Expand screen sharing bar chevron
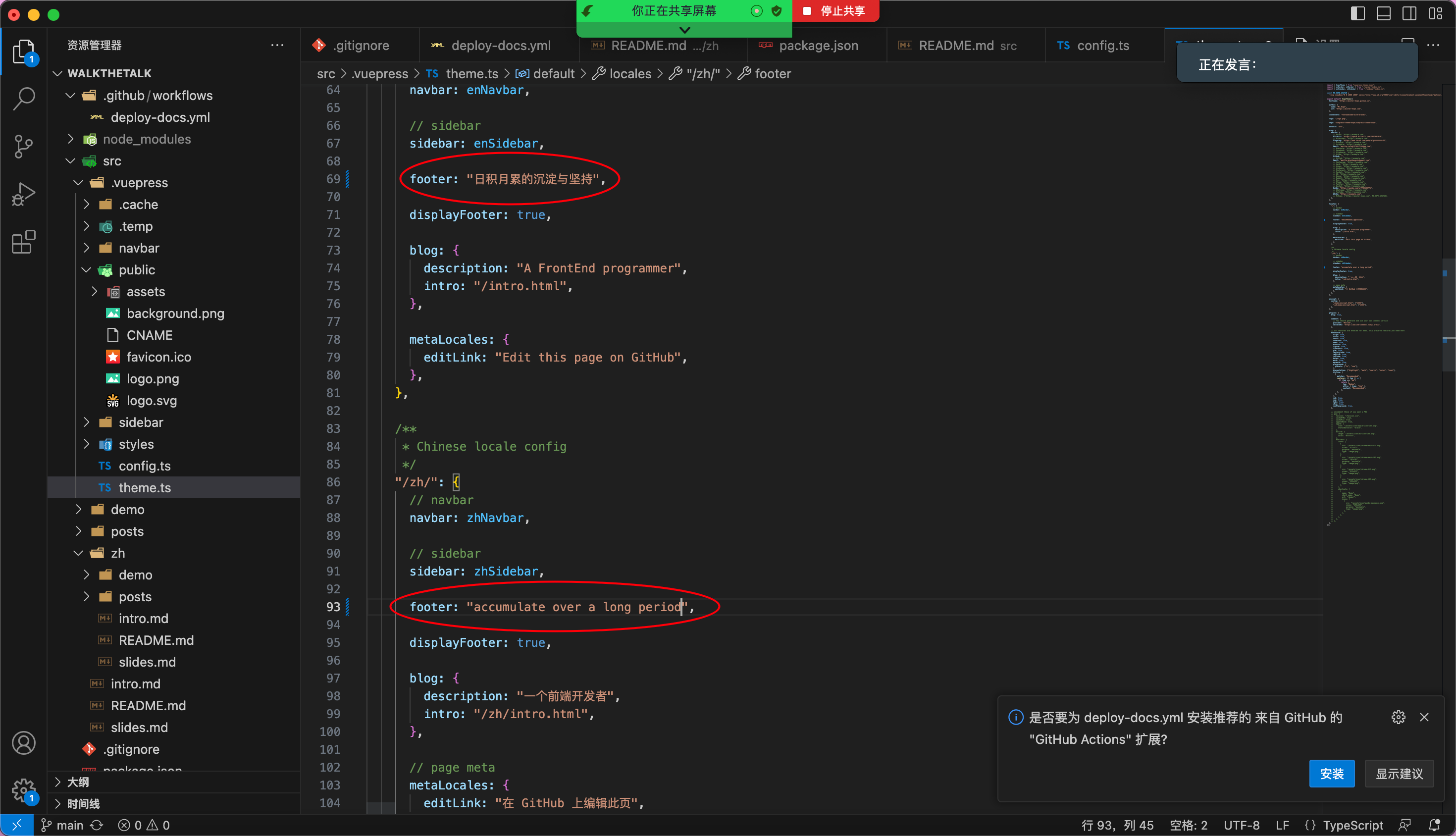Viewport: 1456px width, 836px height. (x=684, y=29)
